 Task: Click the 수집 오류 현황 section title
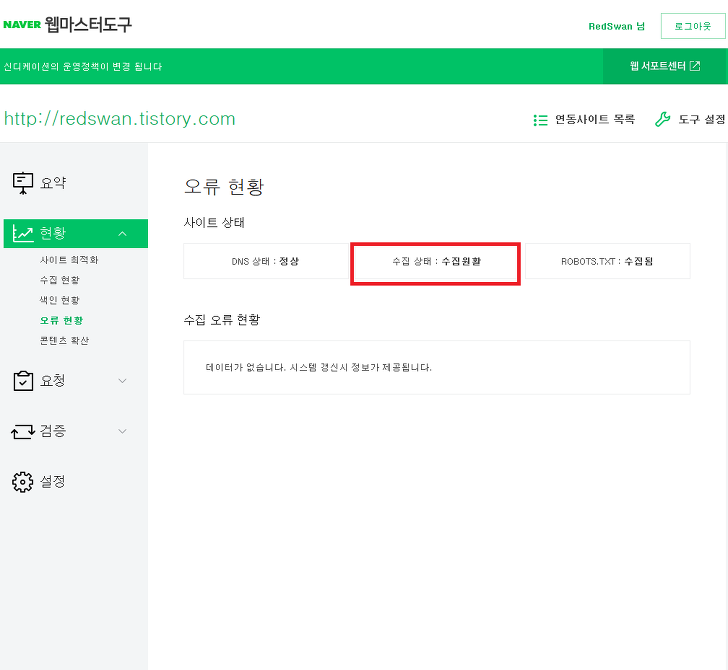click(222, 320)
